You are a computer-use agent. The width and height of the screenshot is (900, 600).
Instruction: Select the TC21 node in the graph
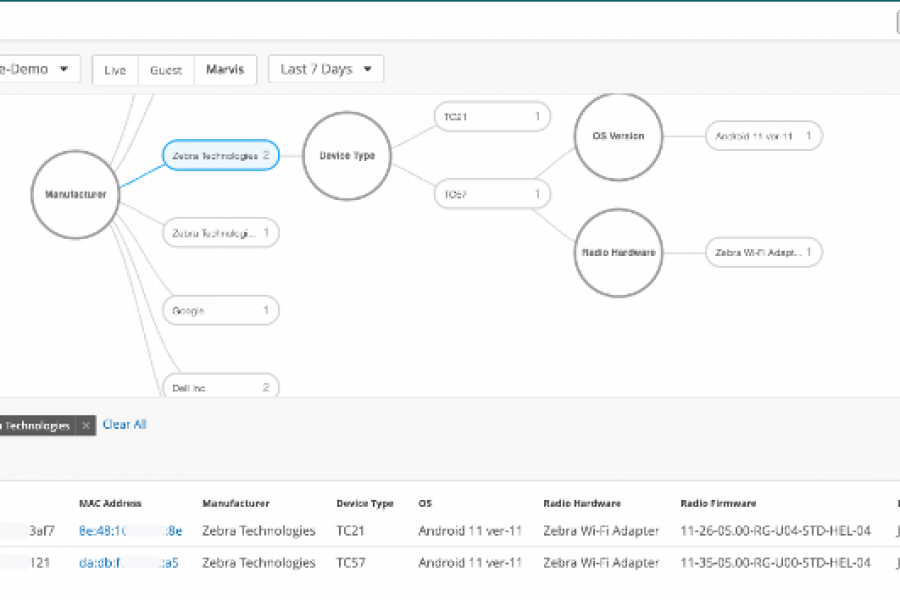[492, 117]
